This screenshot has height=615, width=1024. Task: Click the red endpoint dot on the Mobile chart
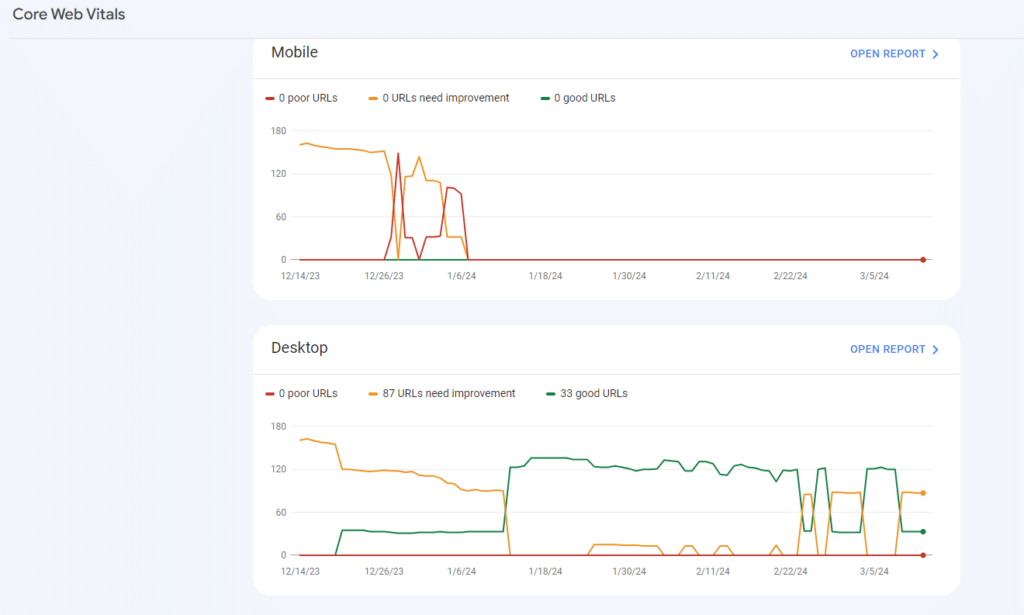point(922,258)
